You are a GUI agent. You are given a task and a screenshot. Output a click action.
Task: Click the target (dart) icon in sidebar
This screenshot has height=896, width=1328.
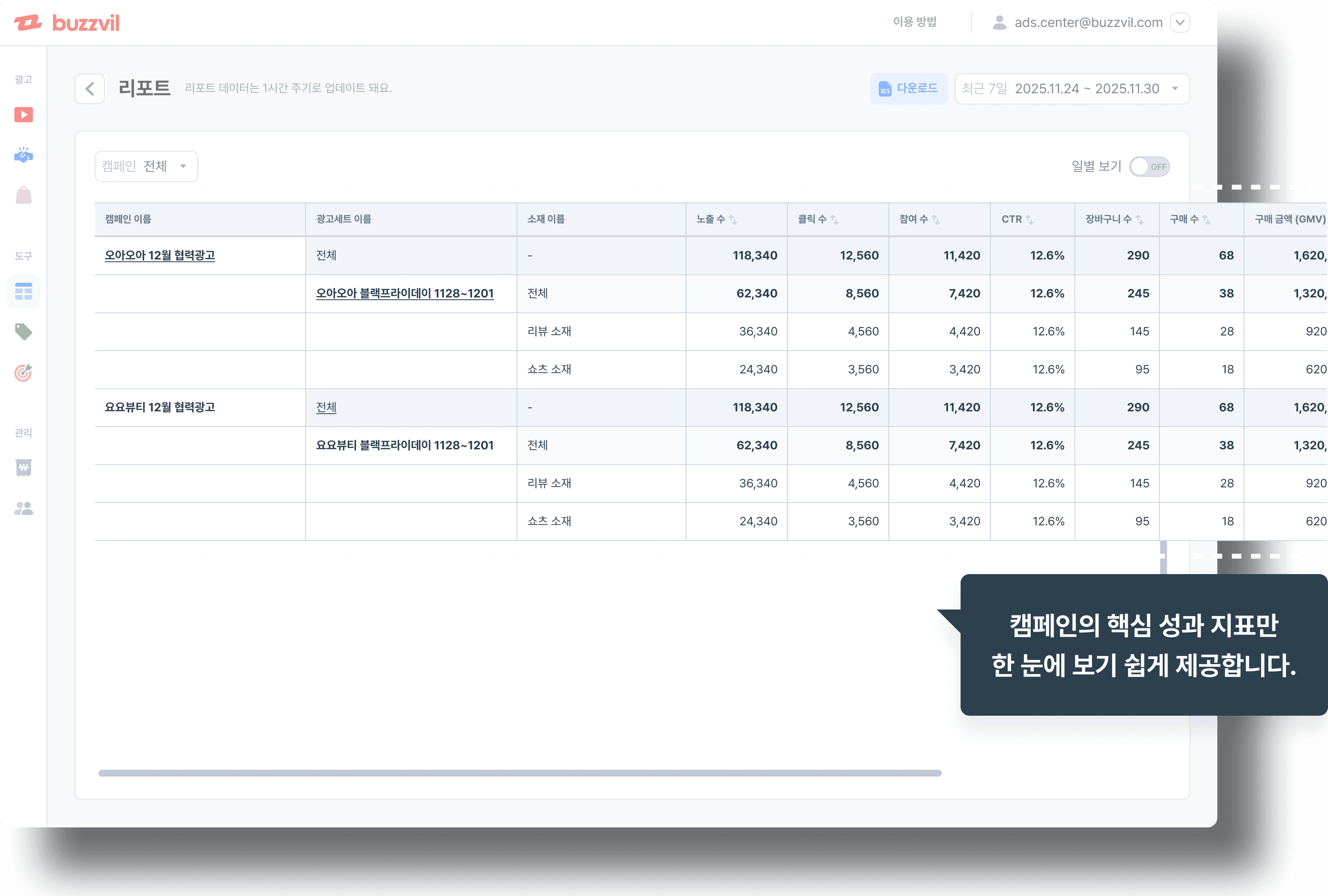pyautogui.click(x=23, y=373)
